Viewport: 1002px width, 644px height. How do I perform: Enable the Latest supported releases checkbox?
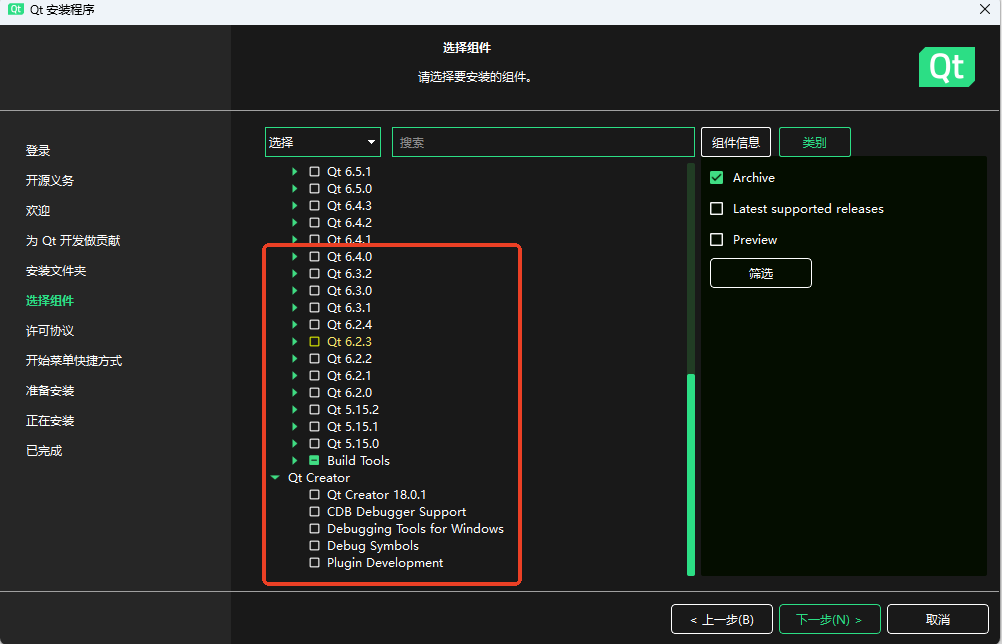tap(716, 209)
